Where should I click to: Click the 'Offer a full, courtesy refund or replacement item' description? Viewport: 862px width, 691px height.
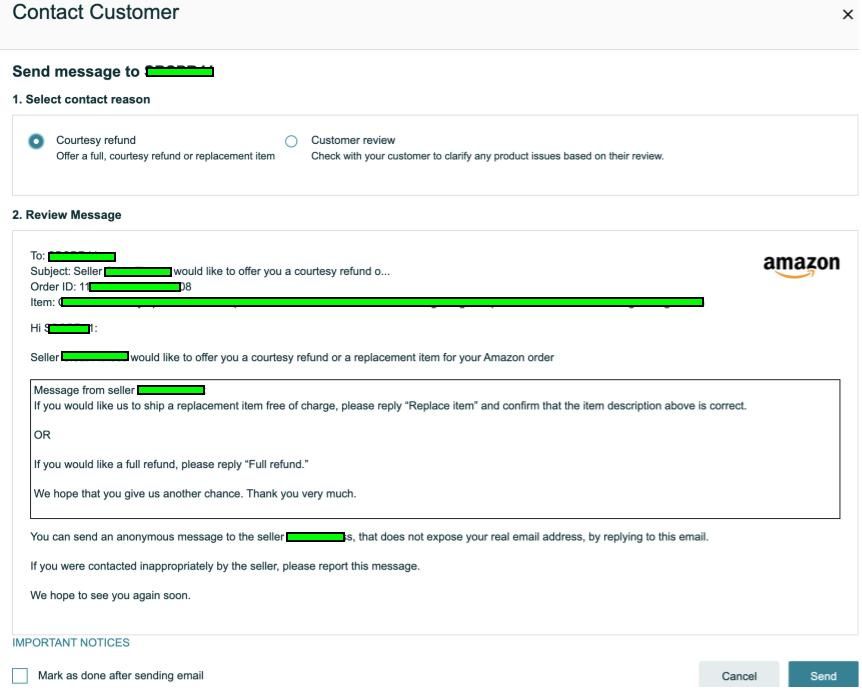point(165,156)
